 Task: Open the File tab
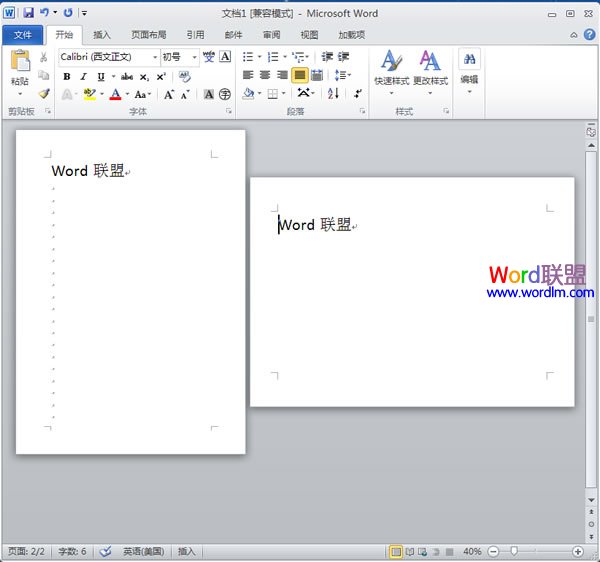coord(23,35)
